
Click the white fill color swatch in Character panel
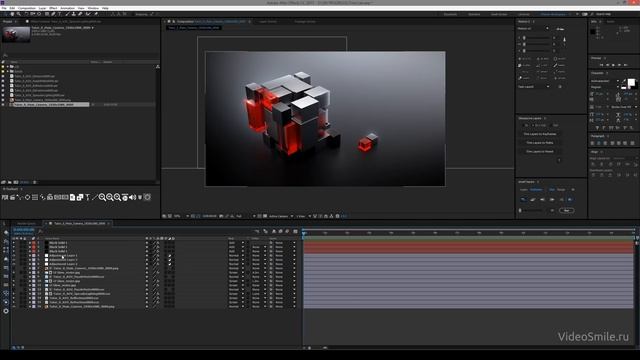pyautogui.click(x=631, y=82)
